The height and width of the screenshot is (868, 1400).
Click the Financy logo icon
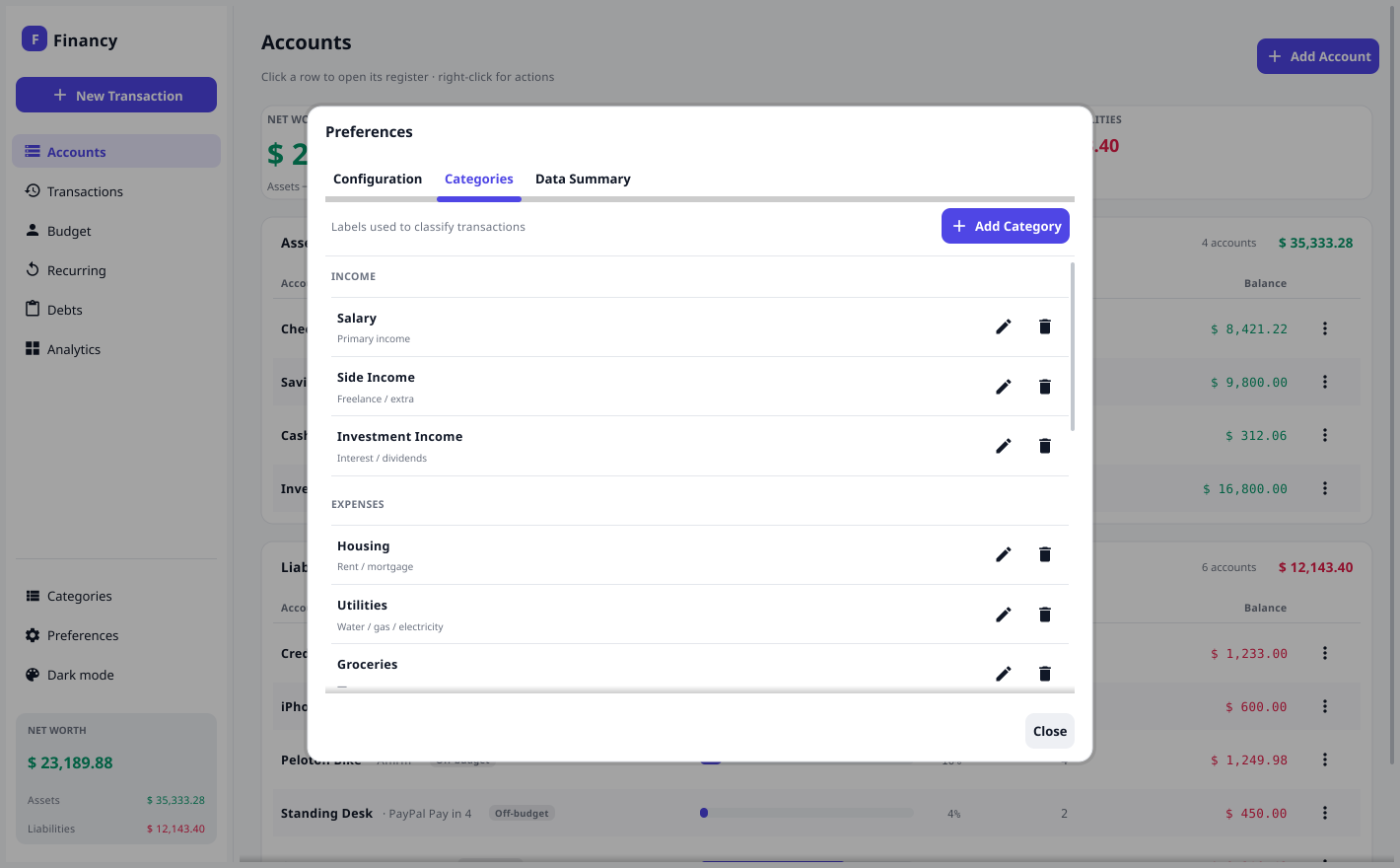[35, 39]
